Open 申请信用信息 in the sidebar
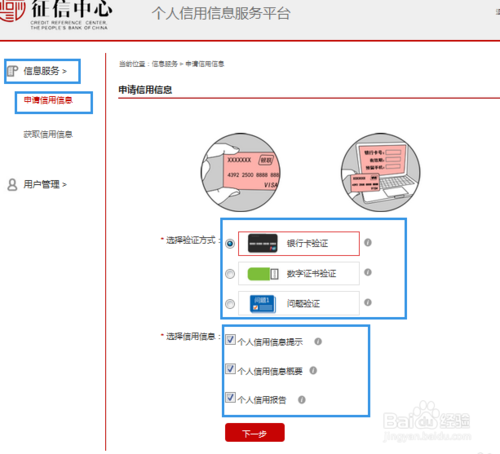This screenshot has height=454, width=500. (x=48, y=100)
